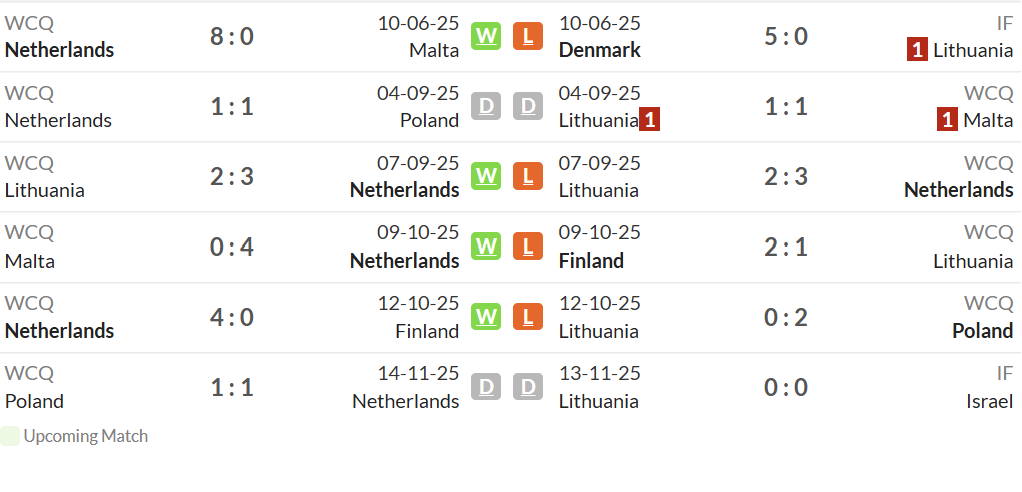Click the orange L badge beside Finland 09-10-25

click(528, 246)
